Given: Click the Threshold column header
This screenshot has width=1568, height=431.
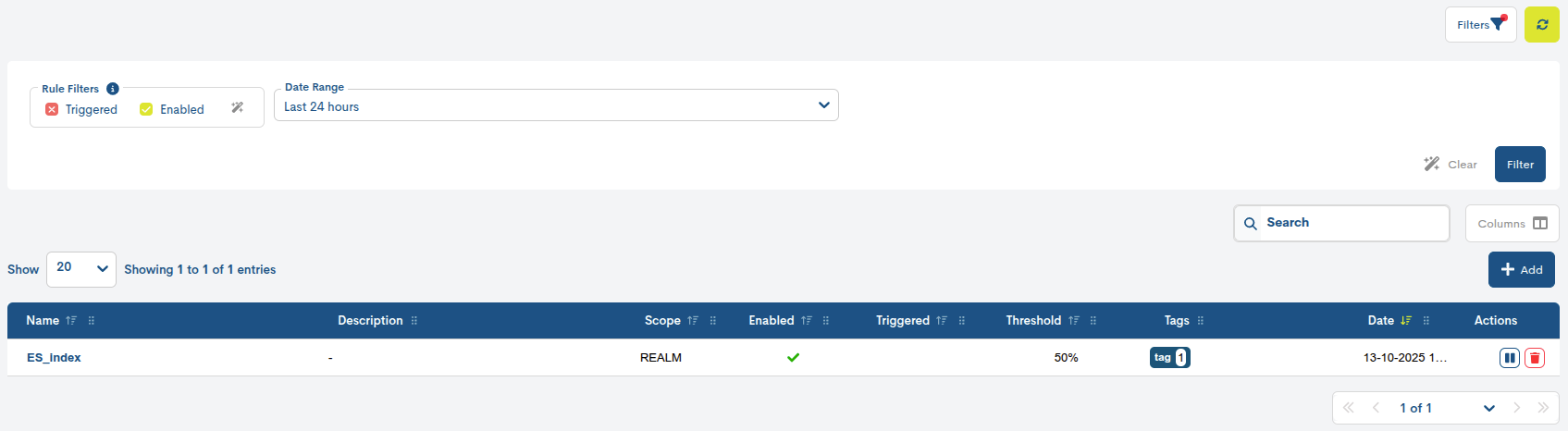Looking at the screenshot, I should (1033, 321).
